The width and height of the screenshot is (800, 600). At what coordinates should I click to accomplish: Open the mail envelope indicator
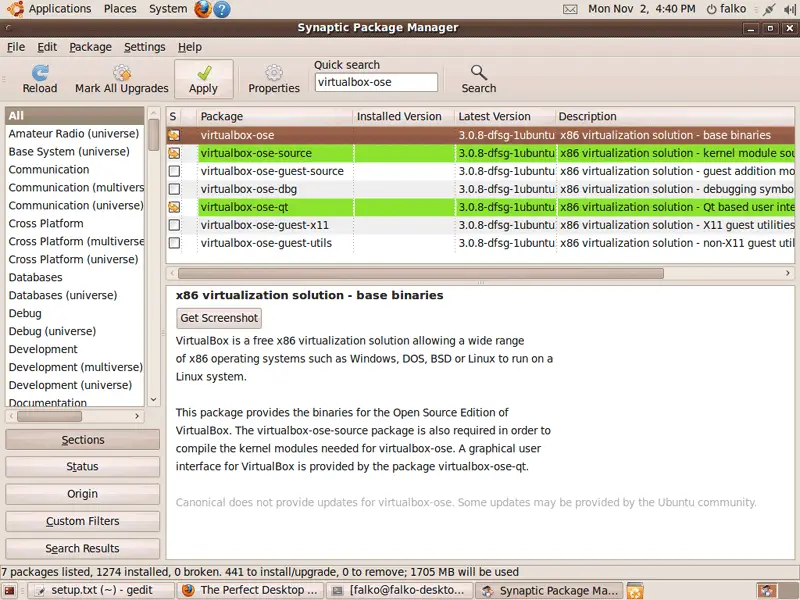(570, 9)
